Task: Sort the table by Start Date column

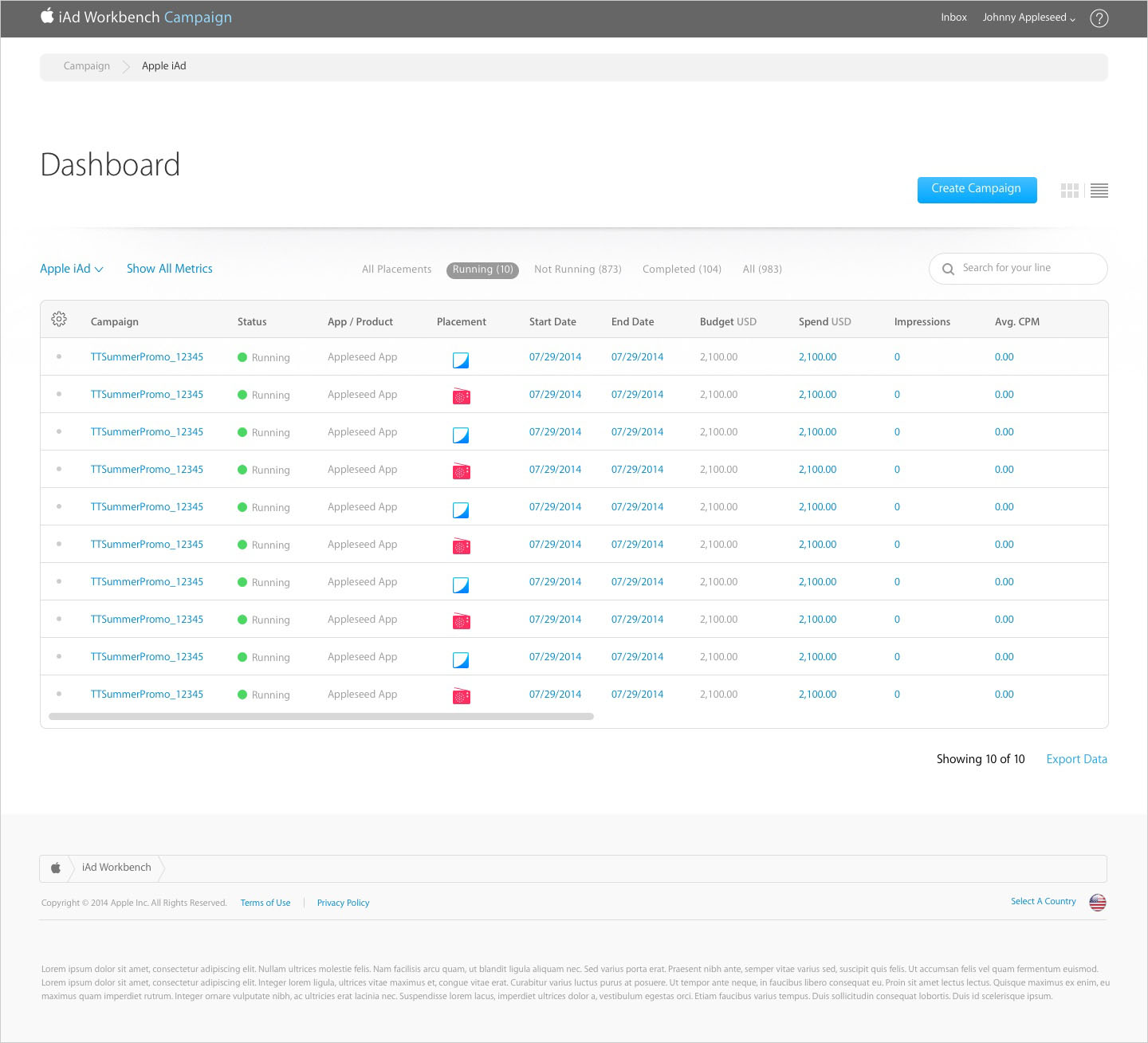Action: pyautogui.click(x=552, y=322)
